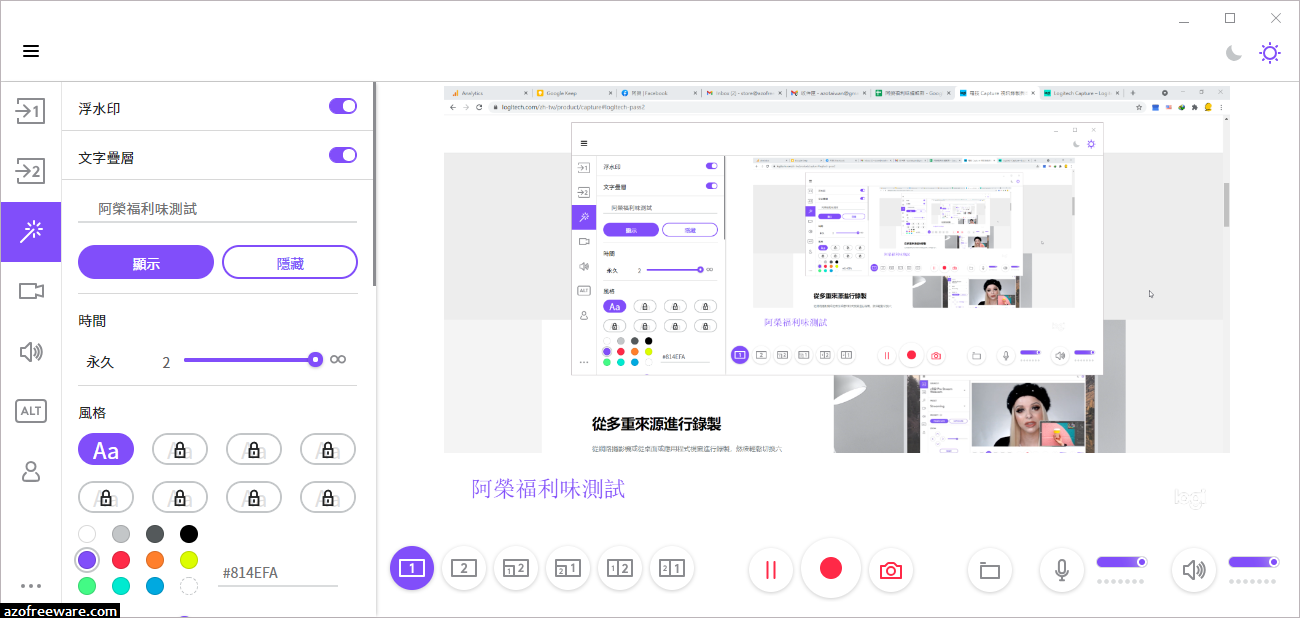Viewport: 1300px width, 618px height.
Task: Select Source 1 in the left sidebar
Action: click(x=31, y=111)
